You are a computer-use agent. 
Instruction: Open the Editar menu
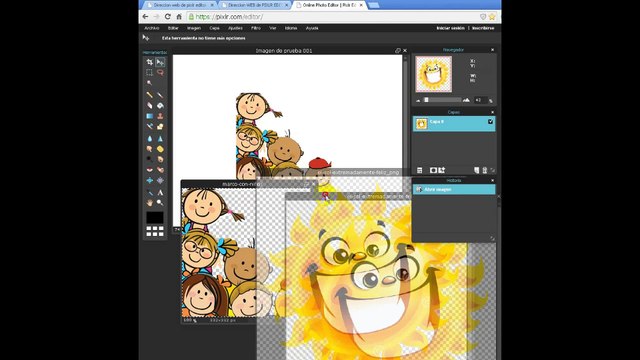pos(173,28)
